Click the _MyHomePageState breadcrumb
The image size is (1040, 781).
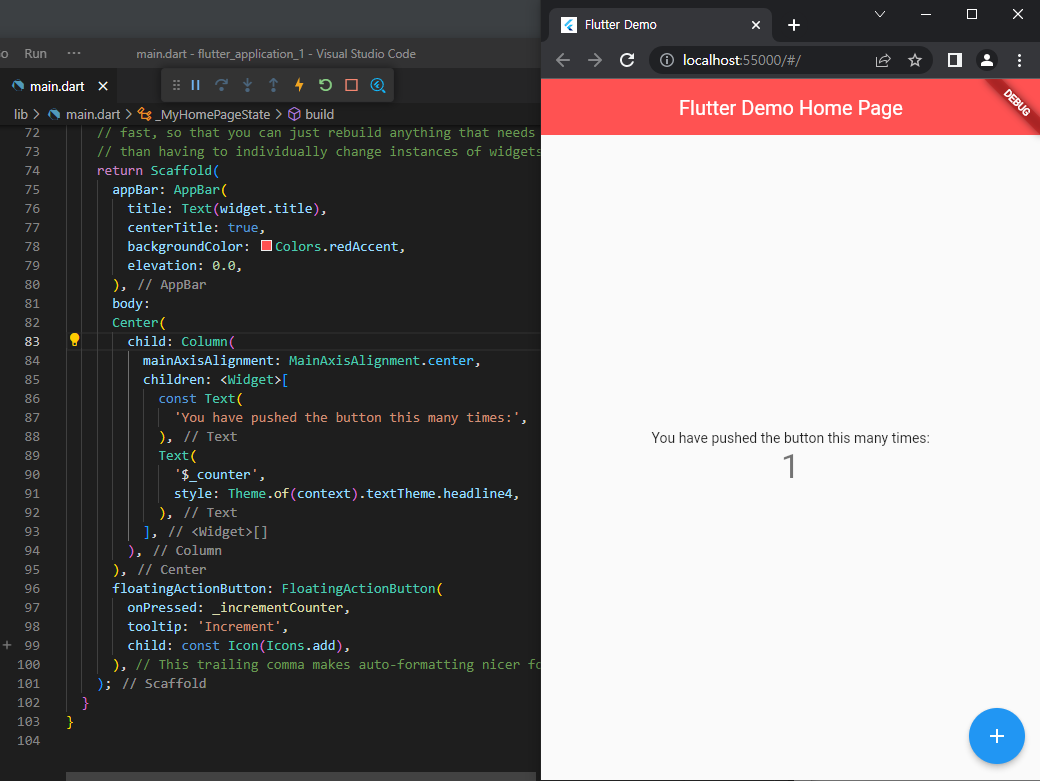pos(215,114)
